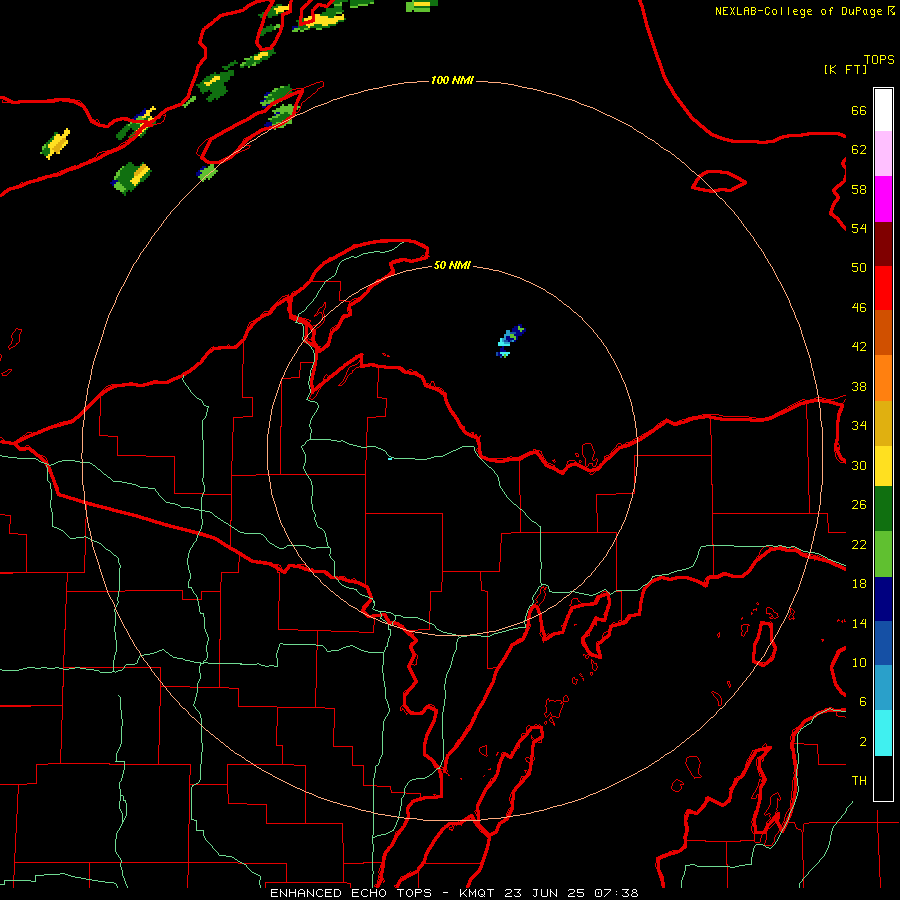Click the 10 legend value
Image resolution: width=900 pixels, height=900 pixels.
[x=859, y=662]
